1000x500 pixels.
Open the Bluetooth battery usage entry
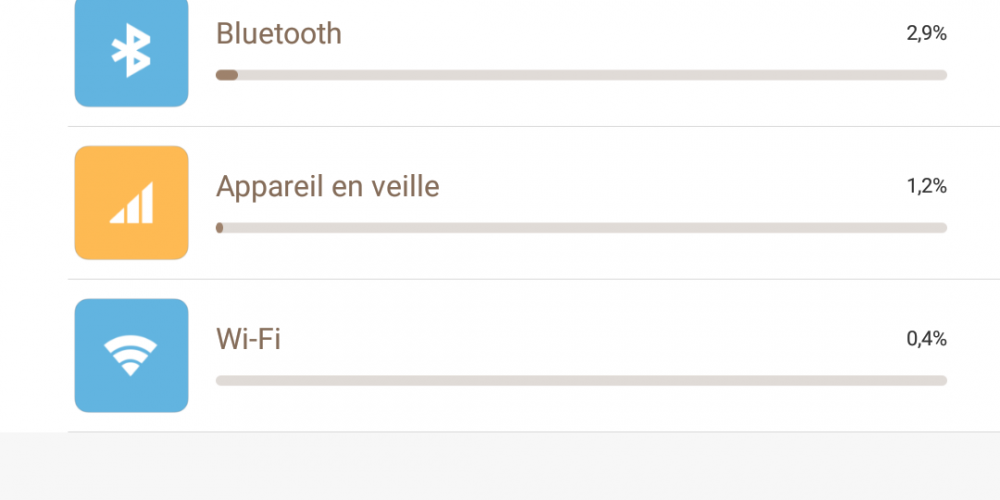534,61
